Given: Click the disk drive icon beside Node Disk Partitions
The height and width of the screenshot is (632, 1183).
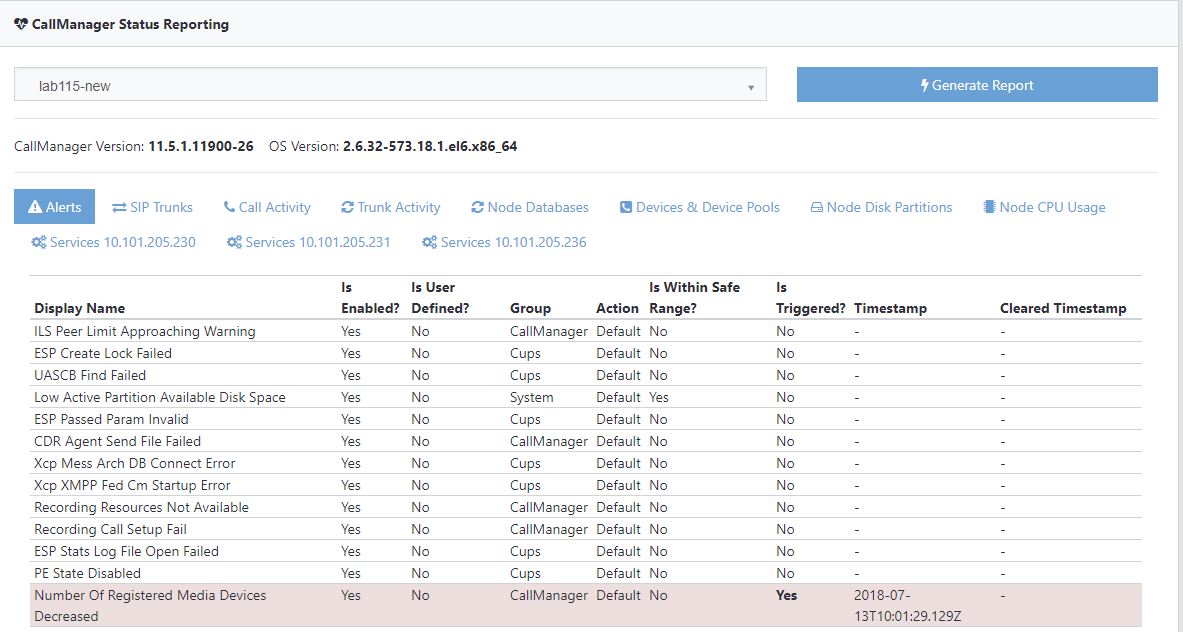Looking at the screenshot, I should [x=816, y=207].
